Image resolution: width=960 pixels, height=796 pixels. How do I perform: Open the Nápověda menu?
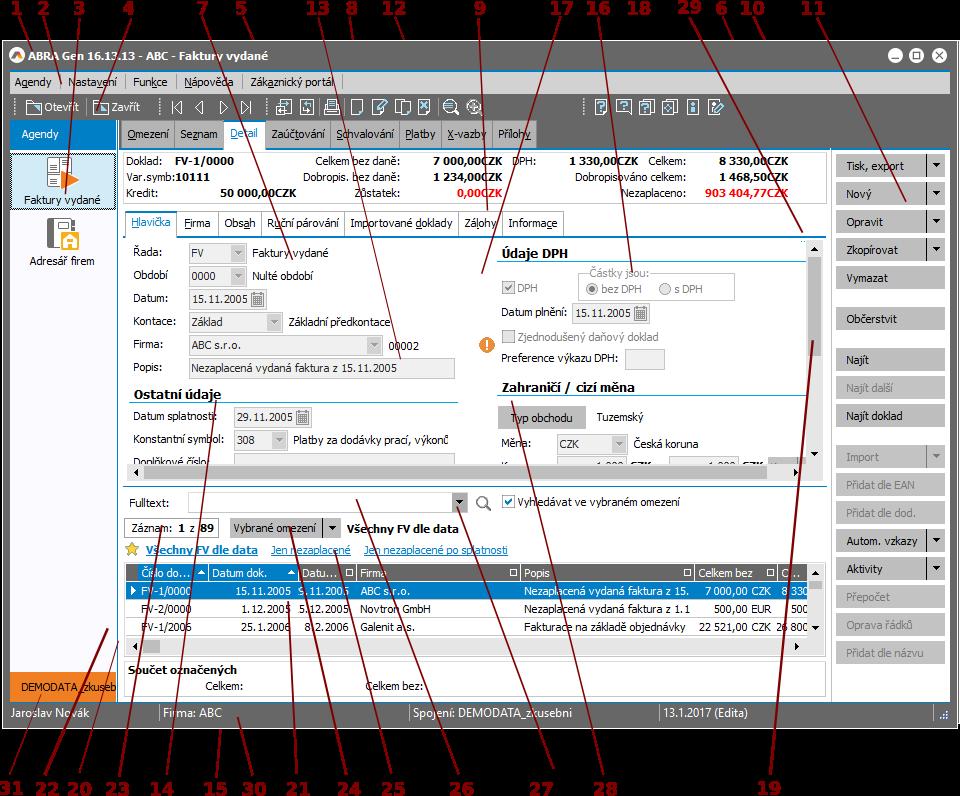(x=209, y=82)
